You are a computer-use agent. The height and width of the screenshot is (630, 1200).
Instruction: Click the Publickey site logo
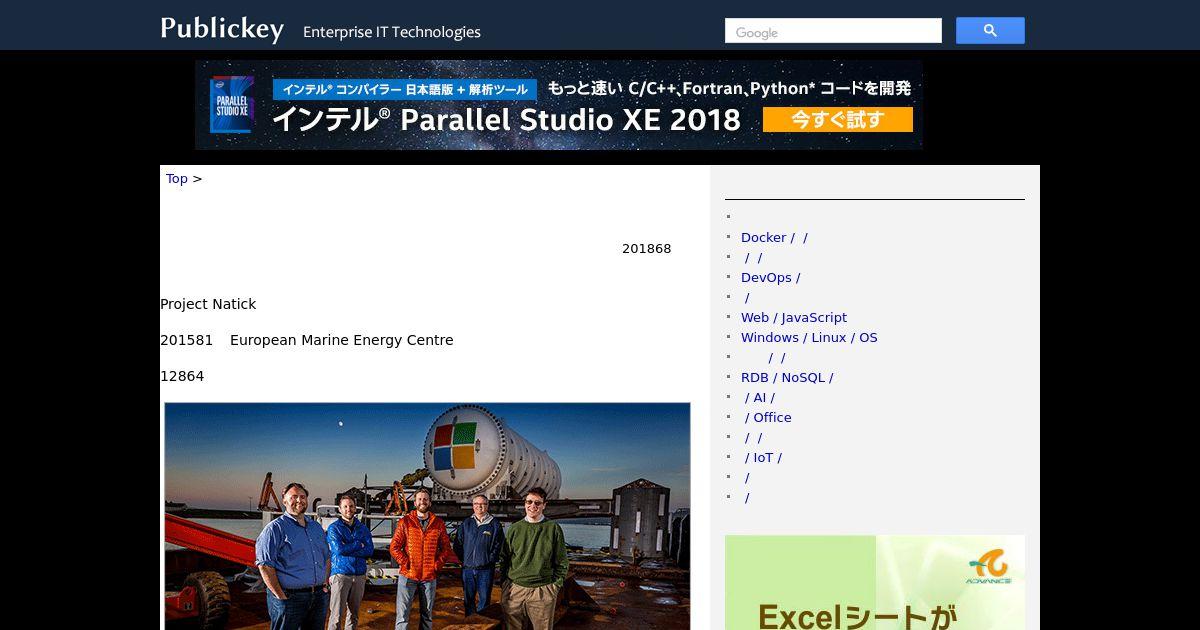point(222,29)
